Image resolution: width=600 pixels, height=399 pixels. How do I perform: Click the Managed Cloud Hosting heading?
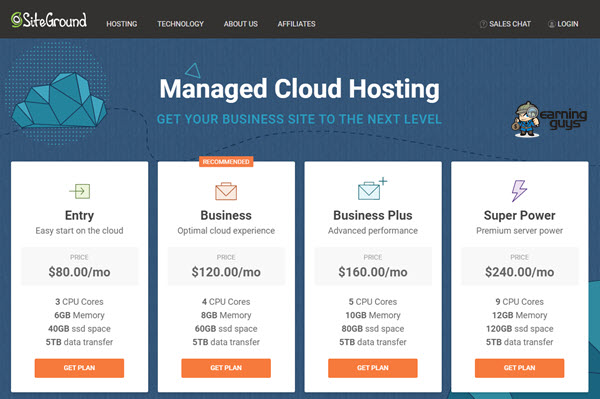click(300, 89)
